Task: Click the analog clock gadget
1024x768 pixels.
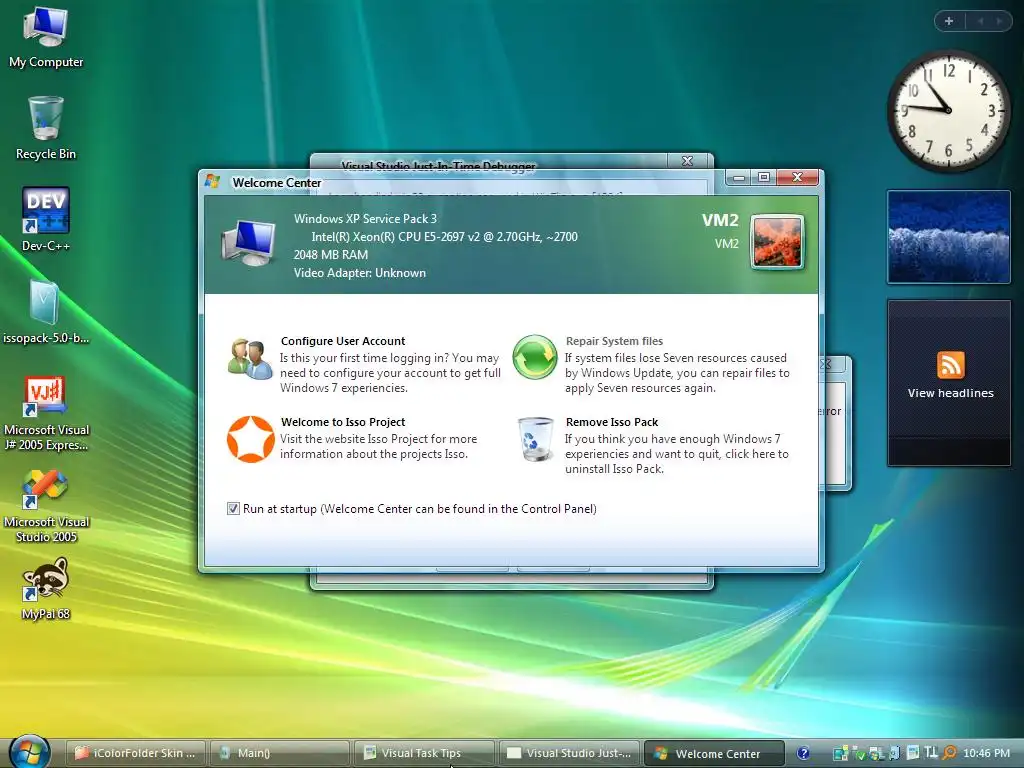Action: pos(948,110)
